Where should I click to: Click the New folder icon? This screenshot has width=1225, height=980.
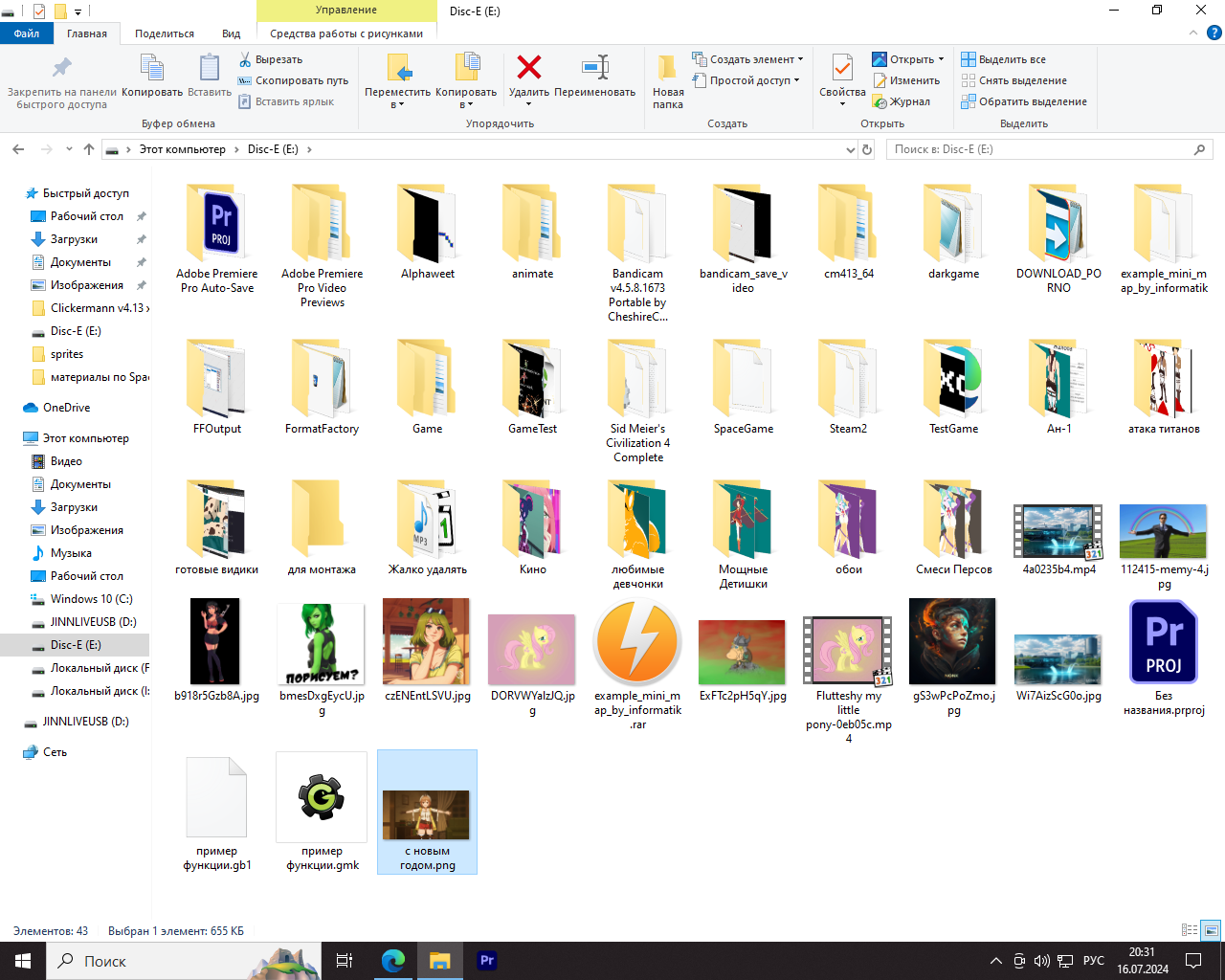(x=667, y=69)
